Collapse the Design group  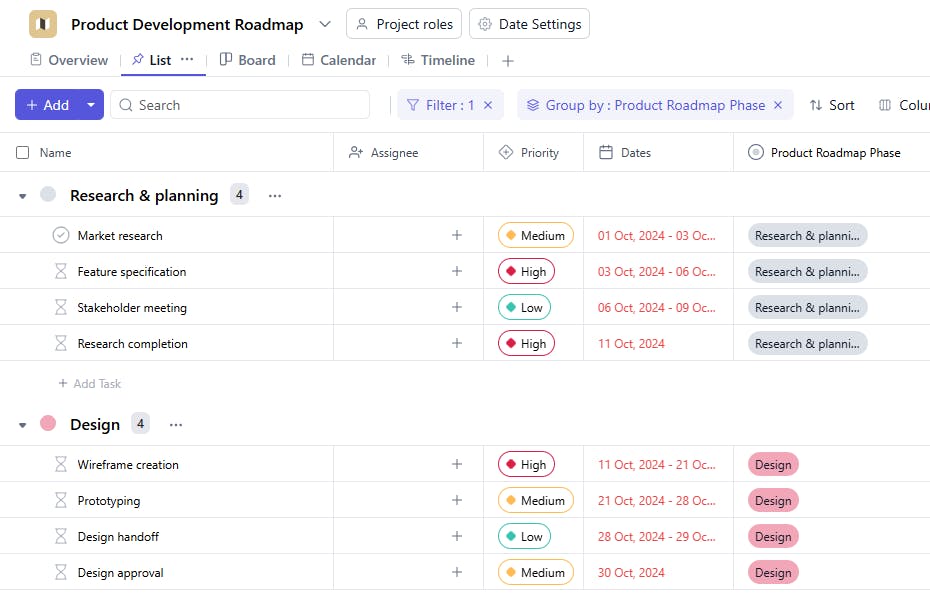[x=23, y=425]
